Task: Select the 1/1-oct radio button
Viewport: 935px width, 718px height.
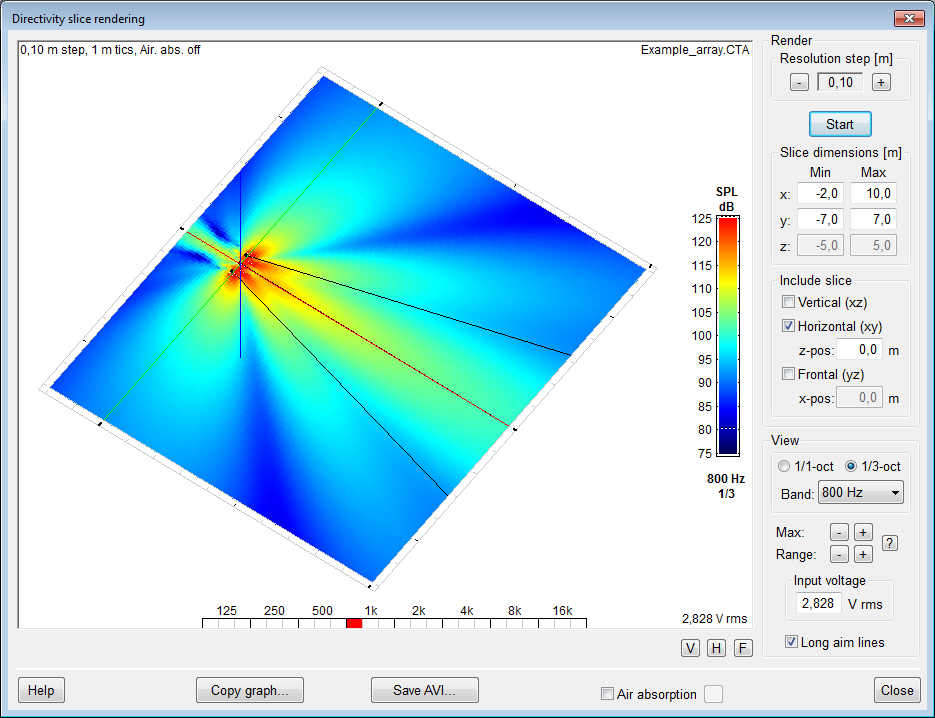Action: tap(785, 467)
